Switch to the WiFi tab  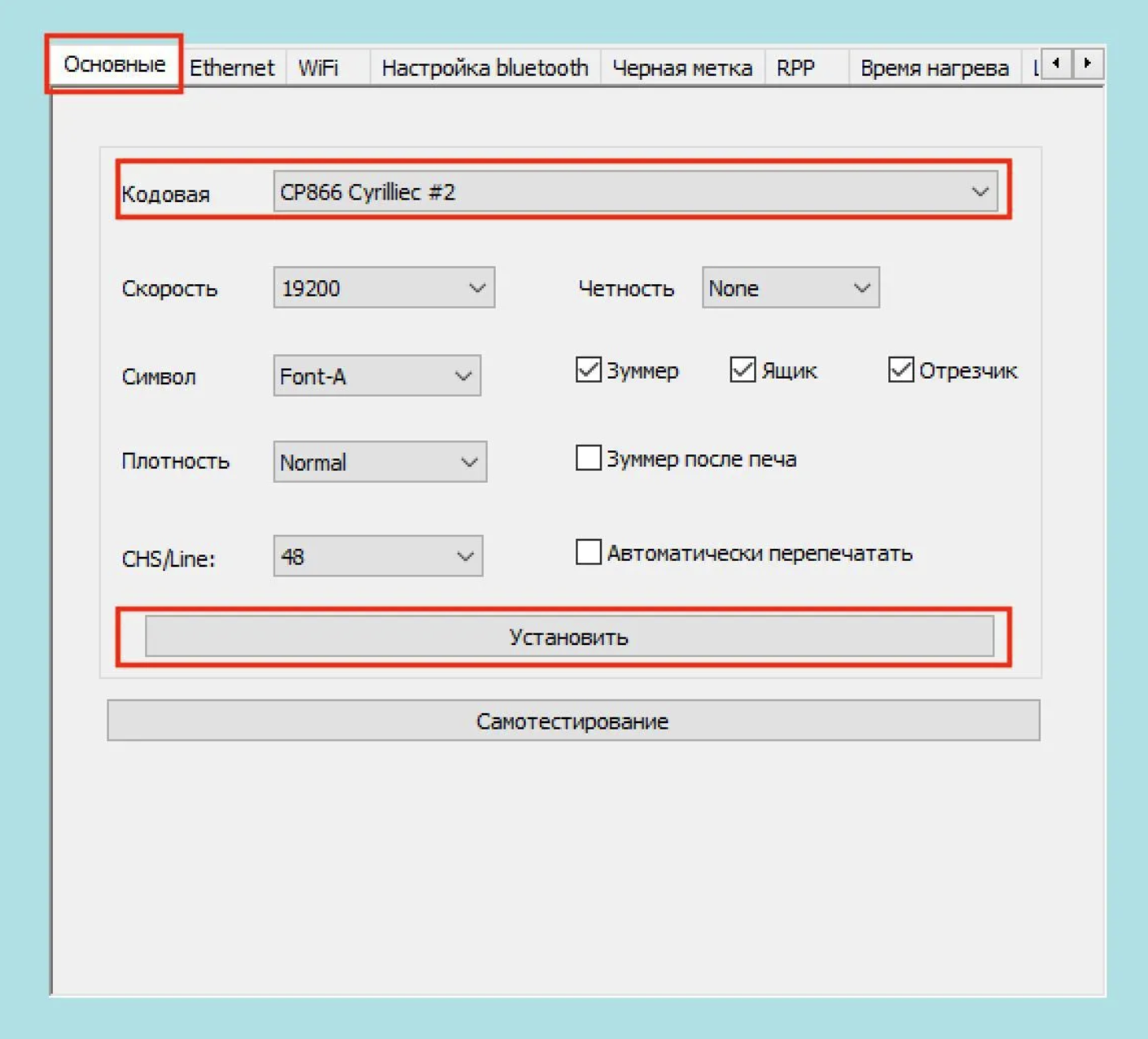(318, 68)
